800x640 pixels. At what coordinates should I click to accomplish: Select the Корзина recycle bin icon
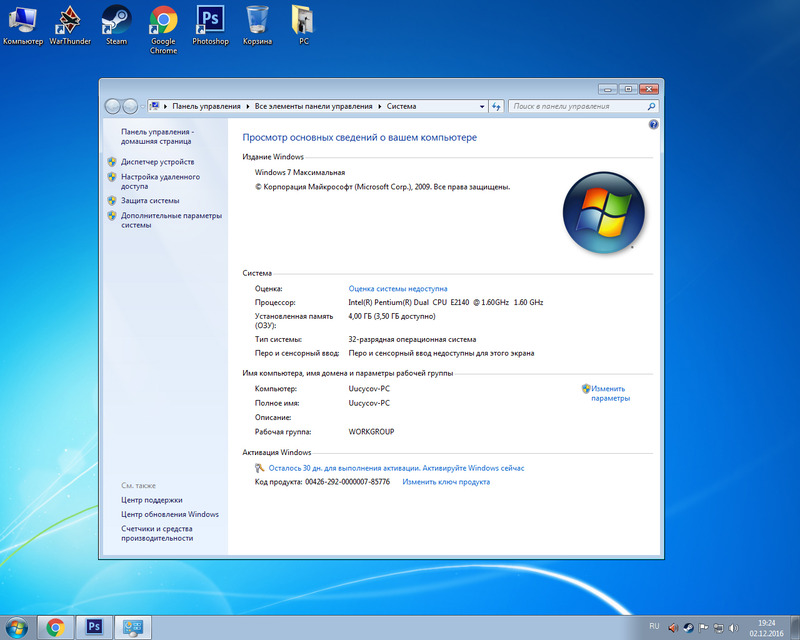coord(257,24)
